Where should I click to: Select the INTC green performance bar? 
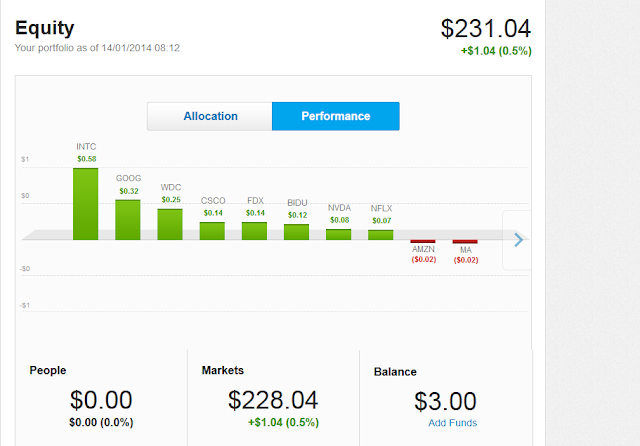click(86, 204)
